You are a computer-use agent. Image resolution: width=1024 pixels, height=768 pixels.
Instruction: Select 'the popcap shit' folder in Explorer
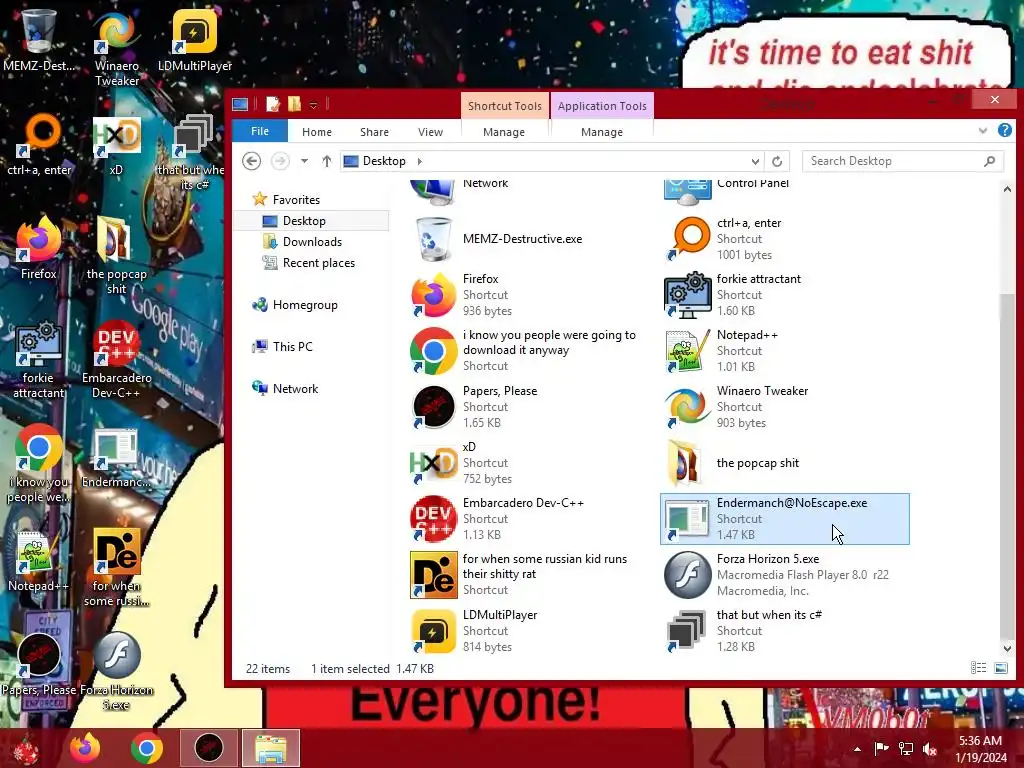(x=784, y=463)
